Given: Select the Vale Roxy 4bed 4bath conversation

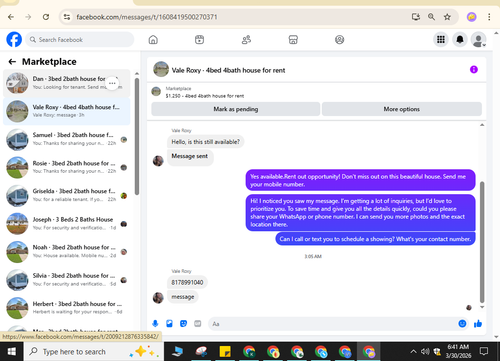Looking at the screenshot, I should 67,111.
